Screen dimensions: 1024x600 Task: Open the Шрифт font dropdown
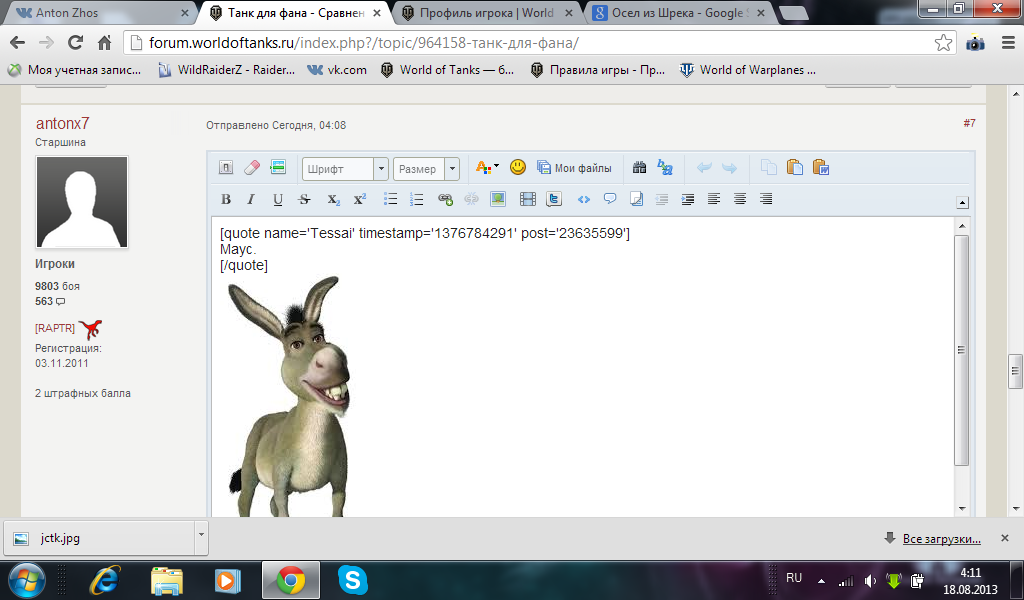coord(380,169)
